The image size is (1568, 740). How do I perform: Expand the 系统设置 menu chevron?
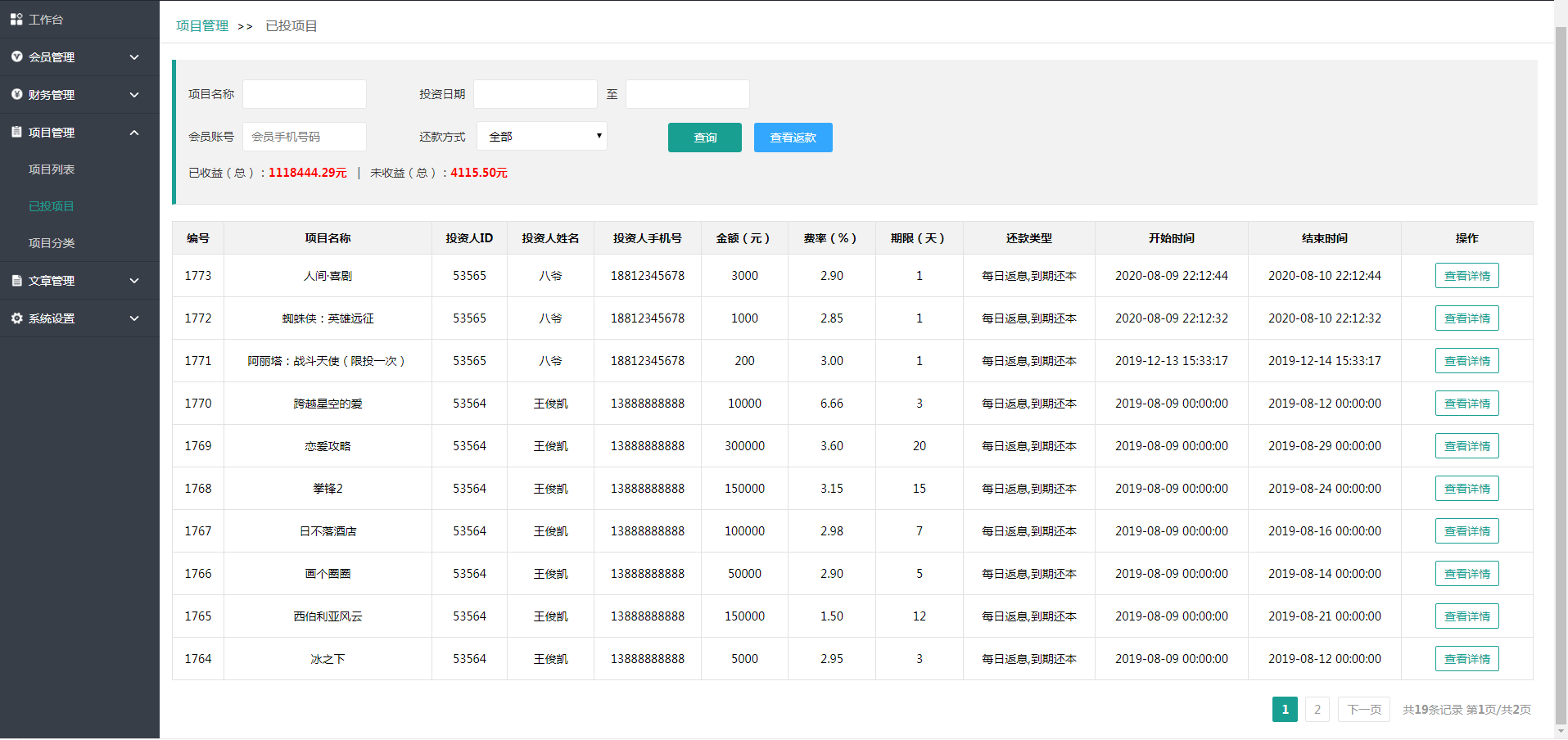click(x=134, y=318)
